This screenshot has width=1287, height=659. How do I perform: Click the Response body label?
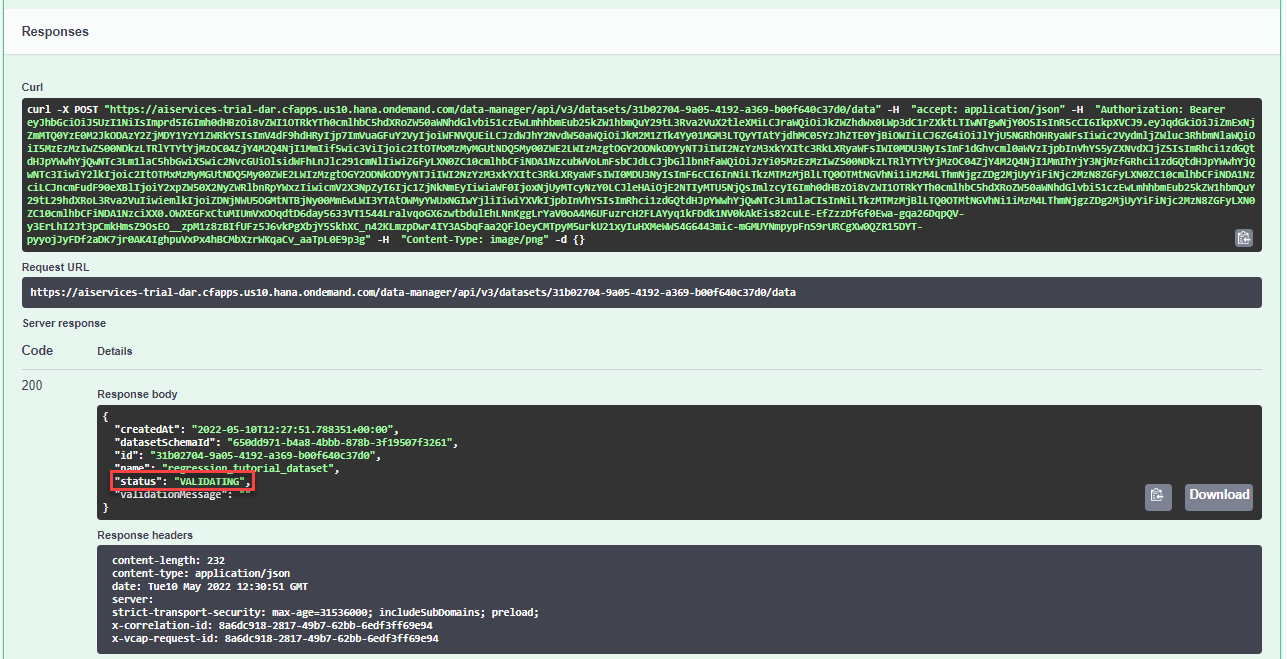pyautogui.click(x=139, y=395)
